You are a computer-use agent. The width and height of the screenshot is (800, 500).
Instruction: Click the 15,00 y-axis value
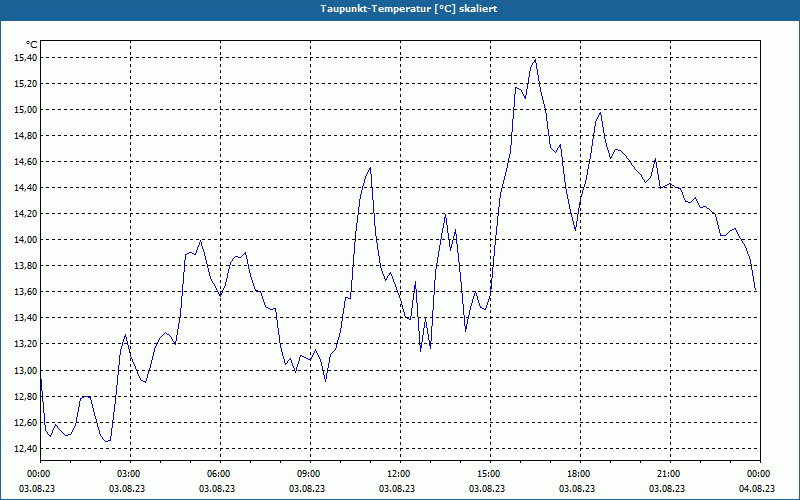tap(26, 110)
